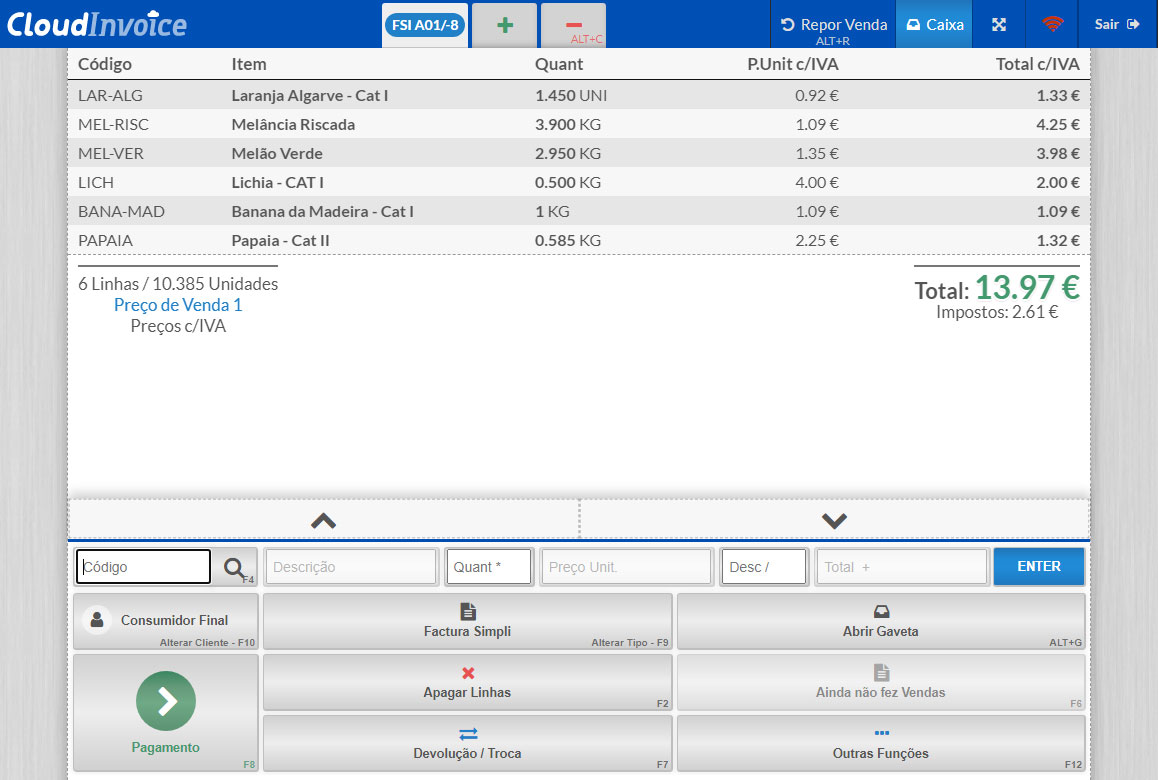
Task: Select the Banana da Madeira line
Action: tap(579, 211)
